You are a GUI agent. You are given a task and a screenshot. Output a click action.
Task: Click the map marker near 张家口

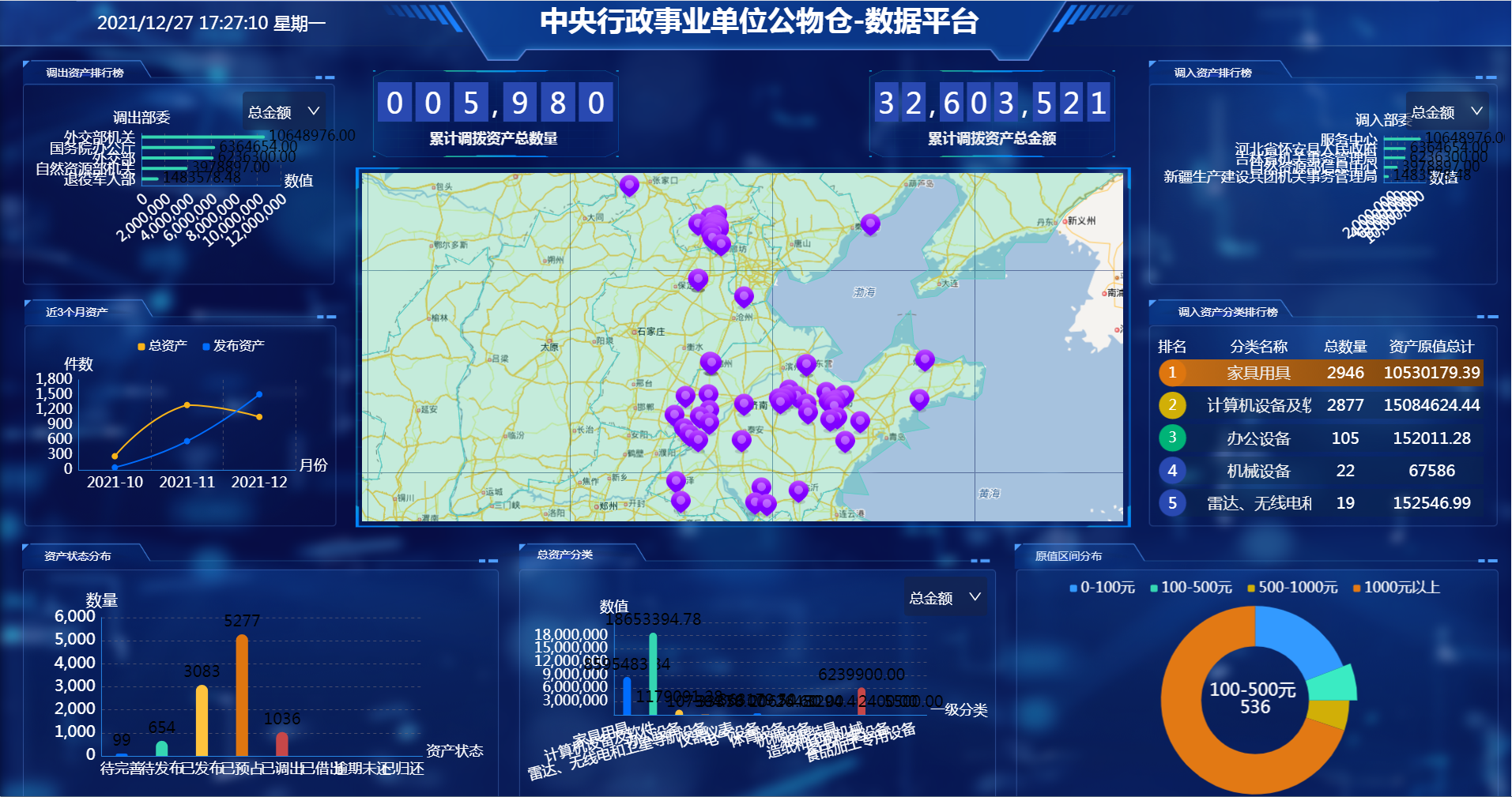coord(629,185)
